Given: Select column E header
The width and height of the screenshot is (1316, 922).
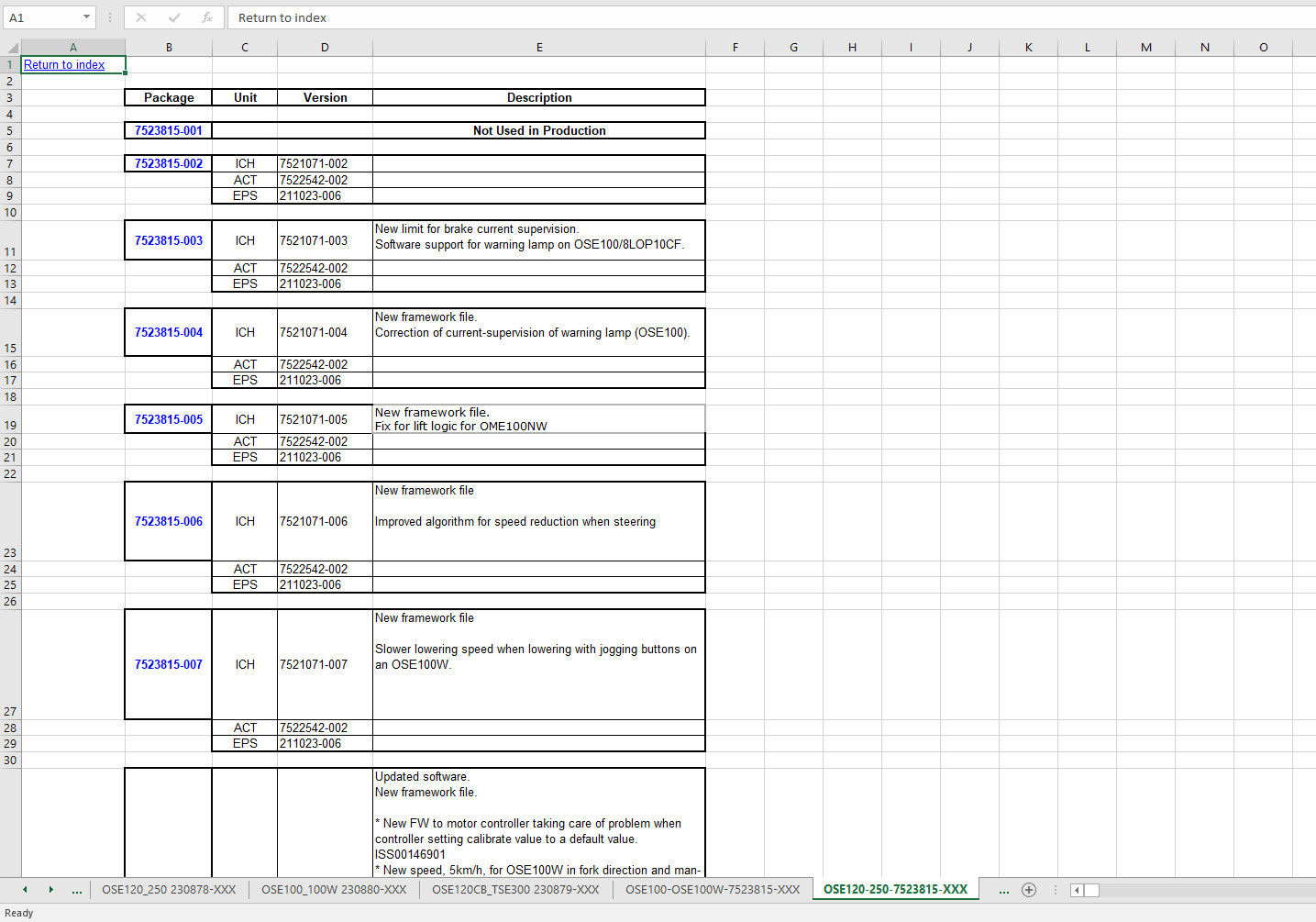Looking at the screenshot, I should tap(539, 48).
